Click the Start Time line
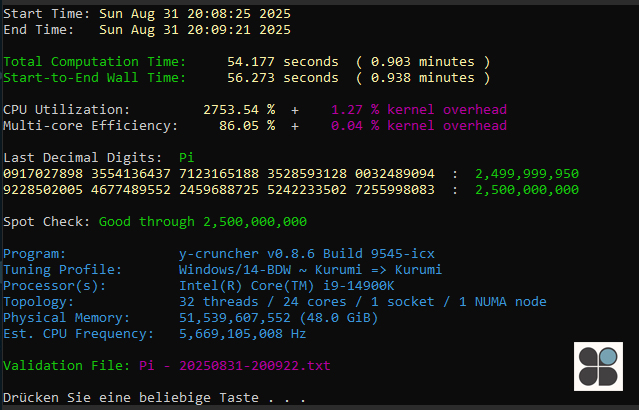The image size is (639, 410). pyautogui.click(x=147, y=14)
